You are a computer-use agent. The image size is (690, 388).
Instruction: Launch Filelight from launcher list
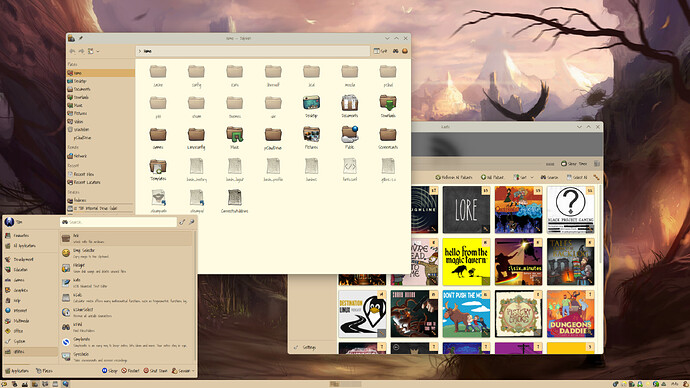(126, 268)
